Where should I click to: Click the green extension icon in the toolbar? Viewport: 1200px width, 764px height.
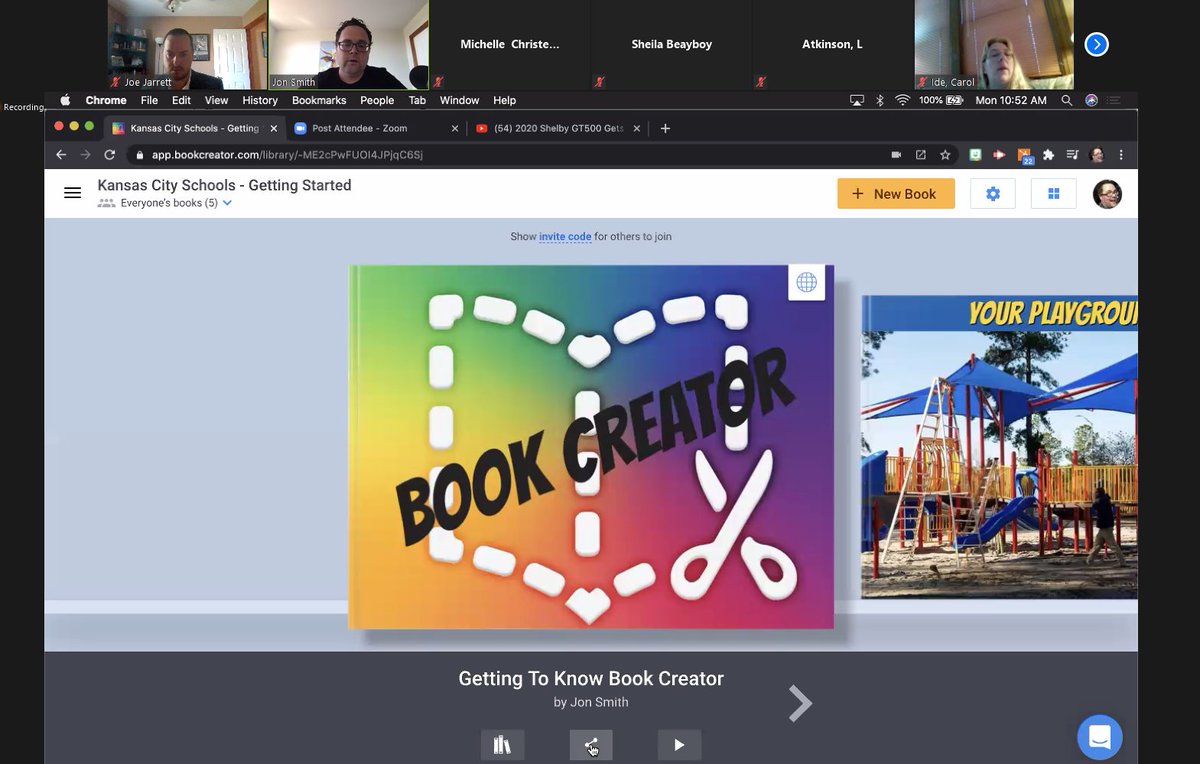975,155
